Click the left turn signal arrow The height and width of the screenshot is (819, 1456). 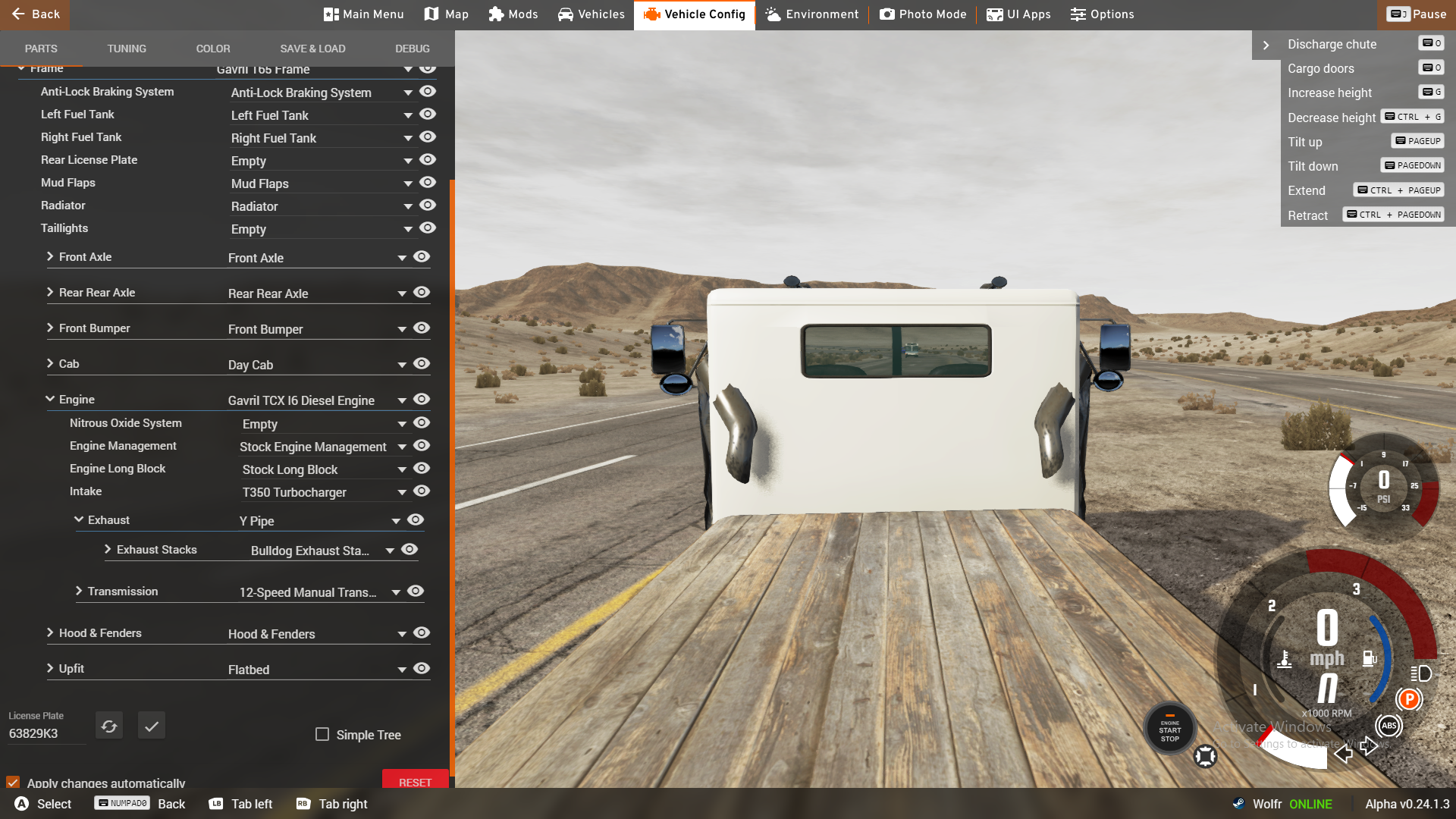[1343, 753]
